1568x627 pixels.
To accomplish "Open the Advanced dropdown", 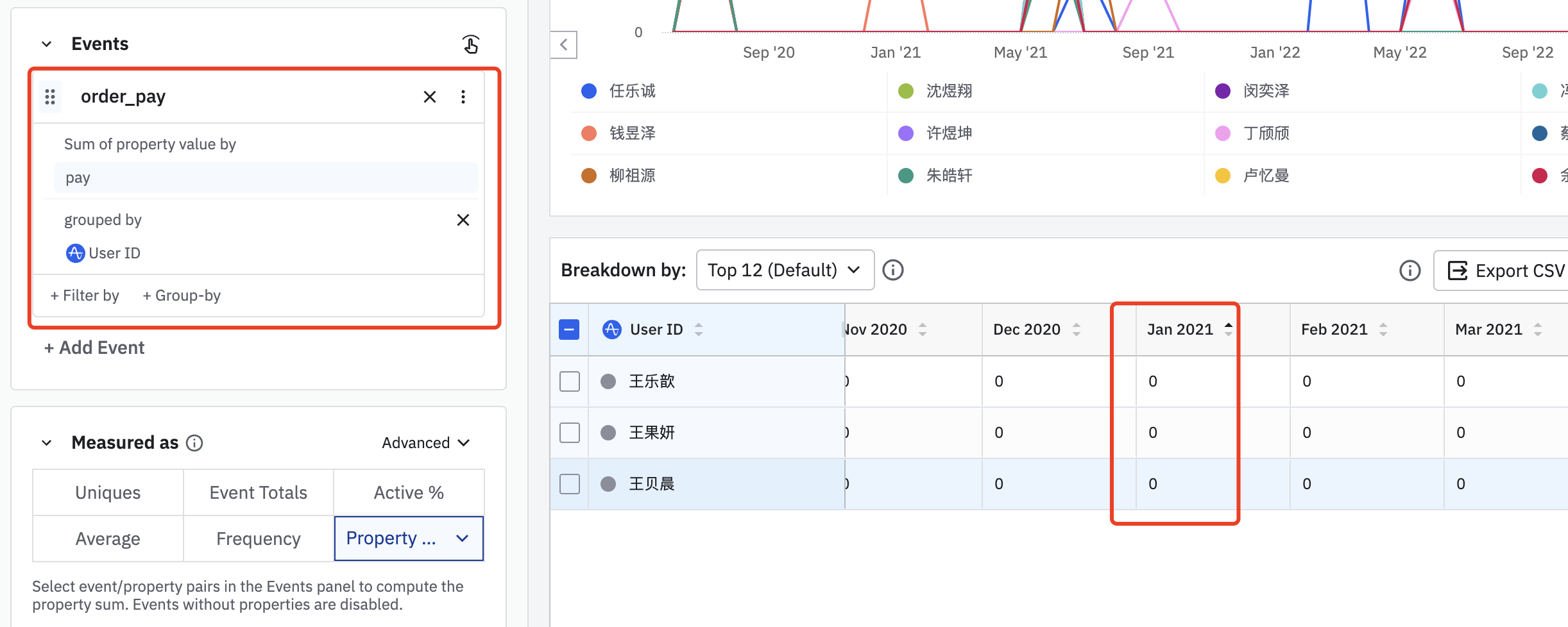I will pyautogui.click(x=426, y=443).
